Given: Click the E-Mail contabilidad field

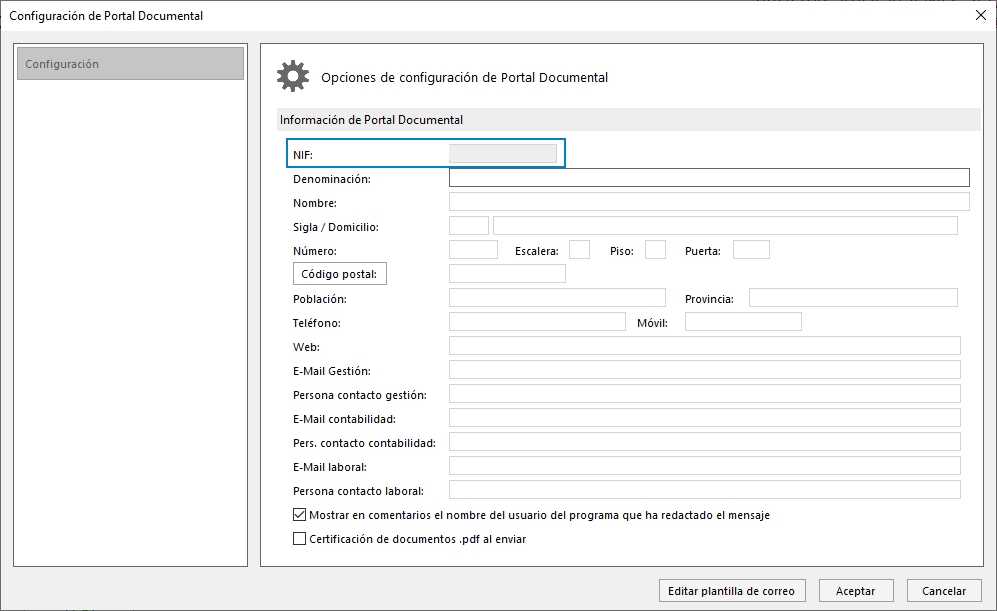Looking at the screenshot, I should coord(705,418).
